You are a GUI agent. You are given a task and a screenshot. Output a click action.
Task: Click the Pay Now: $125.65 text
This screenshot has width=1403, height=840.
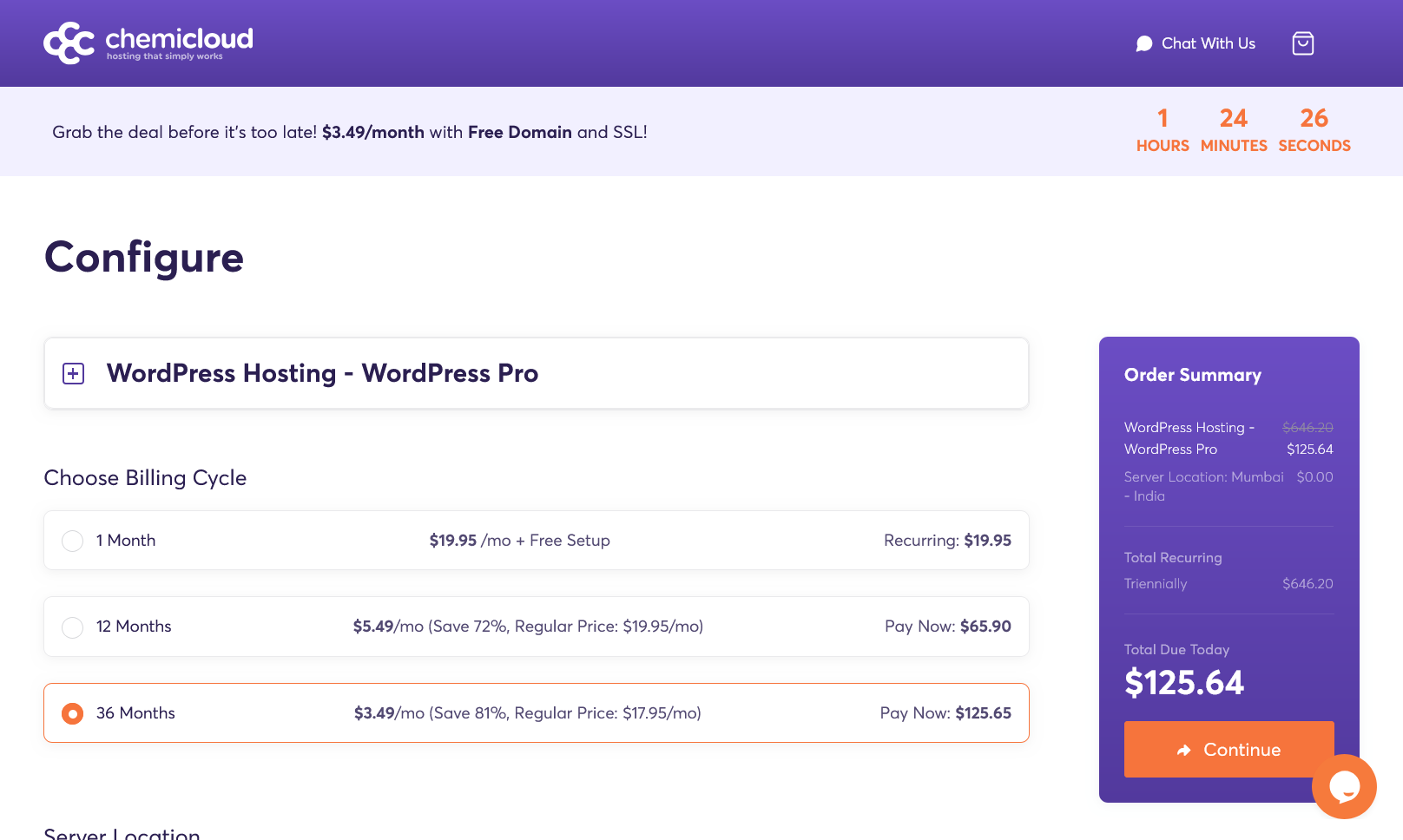coord(945,713)
